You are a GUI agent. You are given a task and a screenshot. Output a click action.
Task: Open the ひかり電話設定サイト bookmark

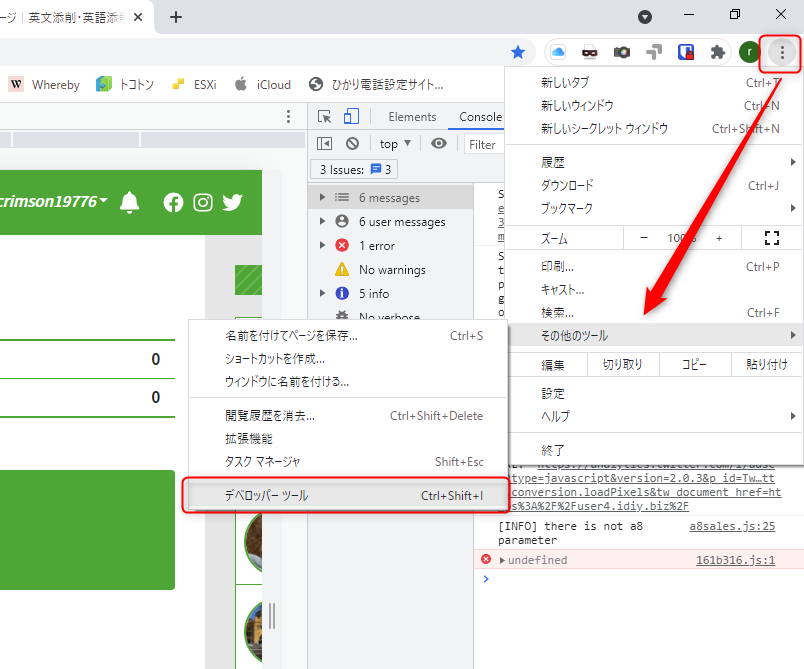376,84
